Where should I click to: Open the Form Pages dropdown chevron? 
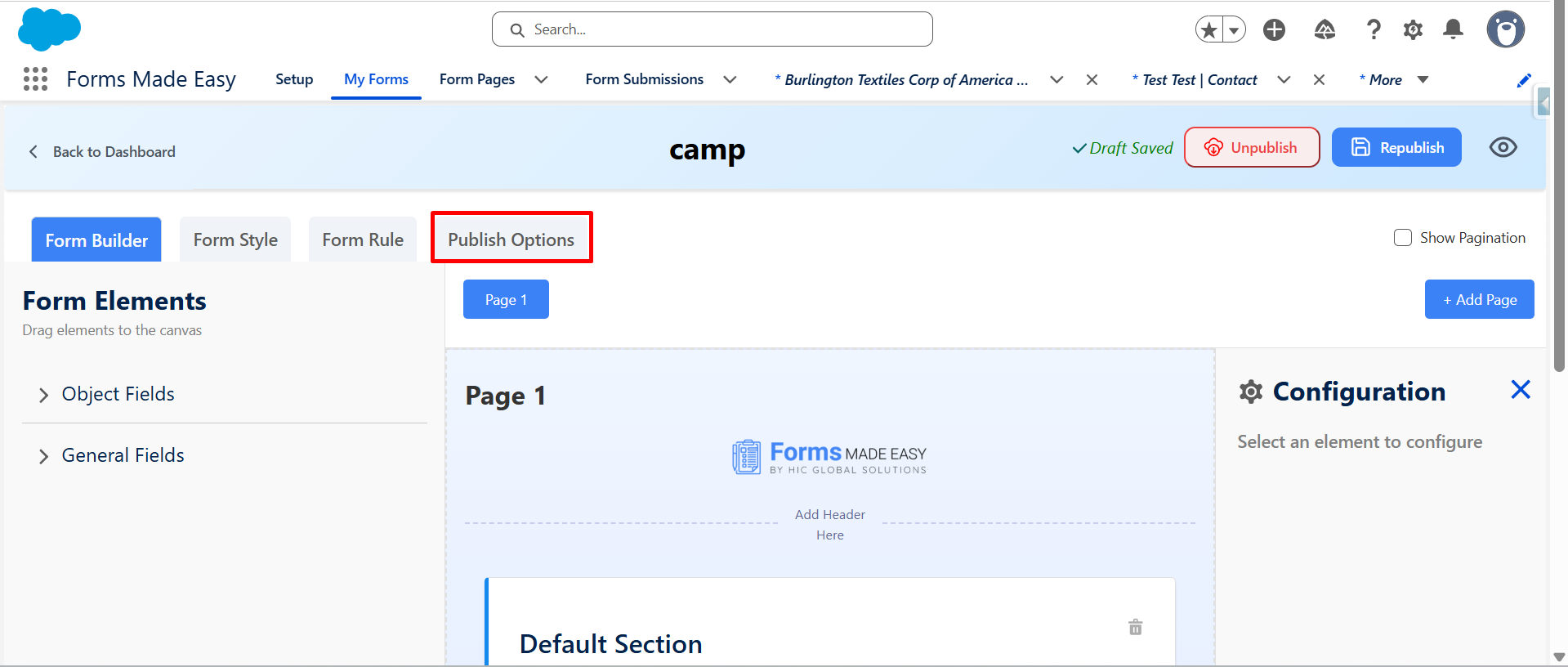(541, 79)
